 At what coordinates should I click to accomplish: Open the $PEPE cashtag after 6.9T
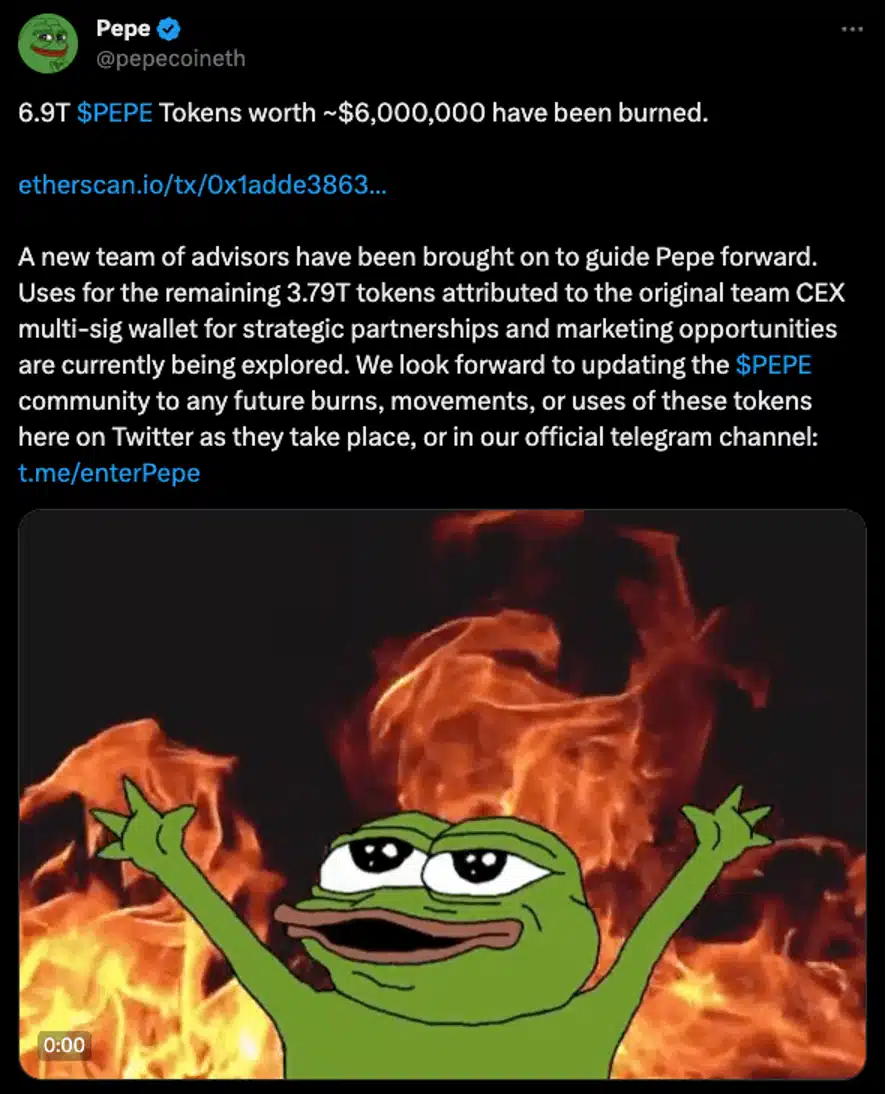(114, 112)
